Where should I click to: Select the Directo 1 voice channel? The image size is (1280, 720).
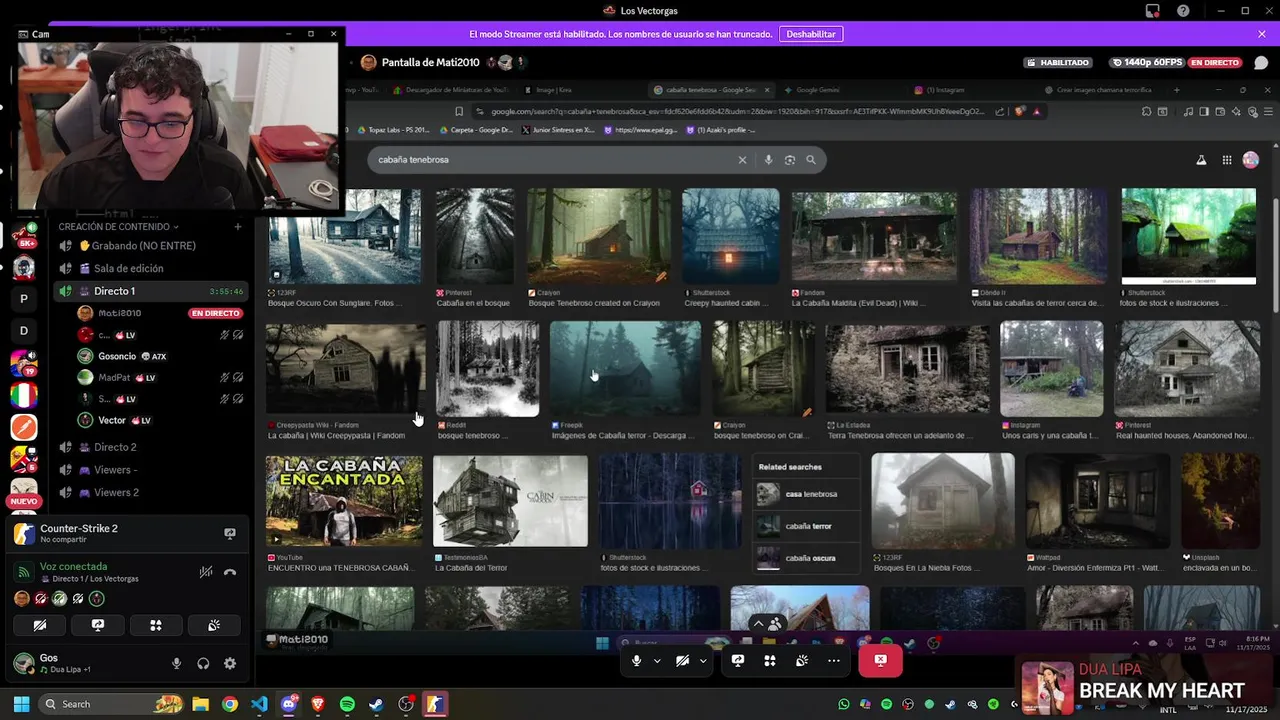[x=150, y=291]
